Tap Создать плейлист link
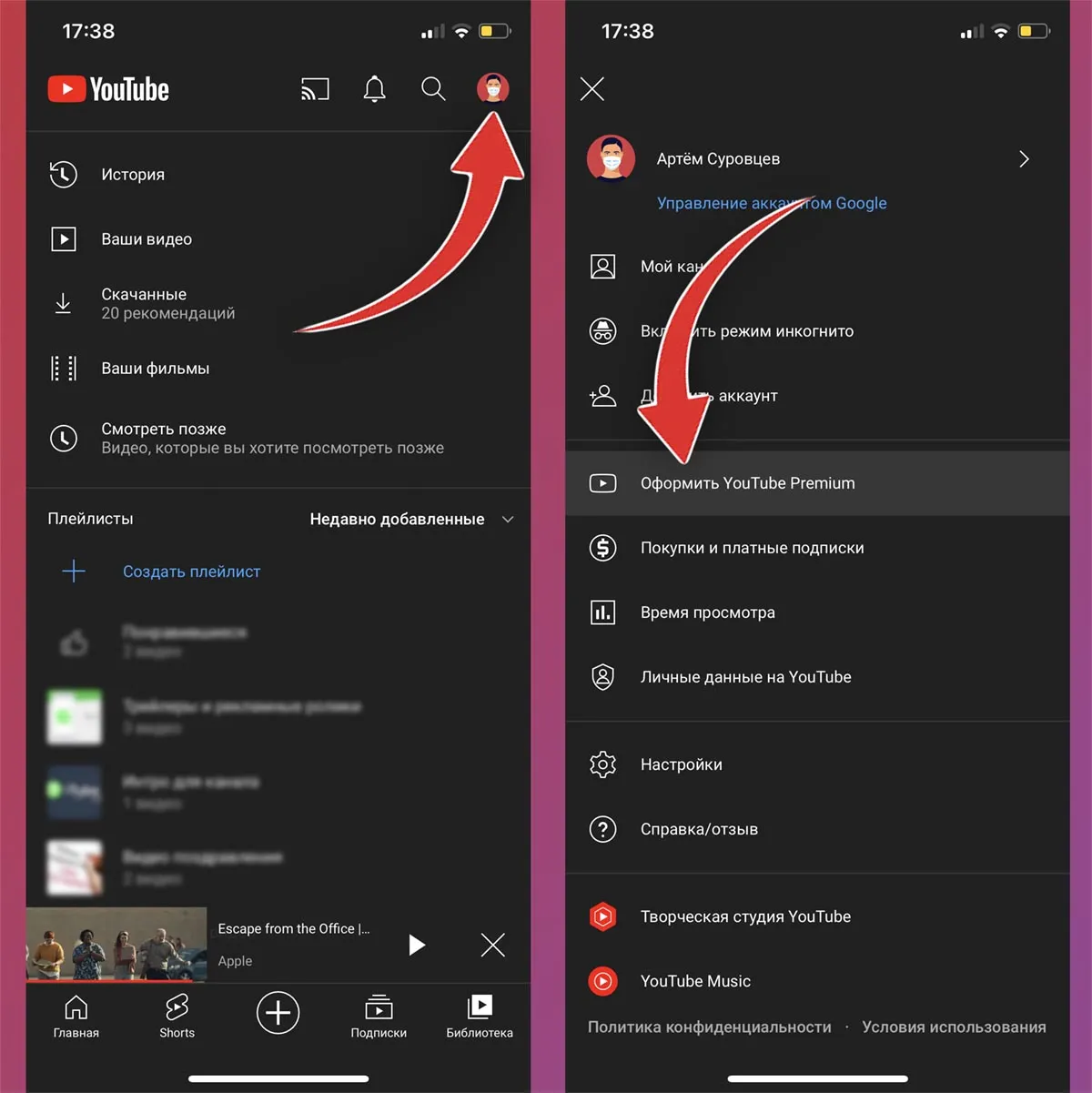 191,572
